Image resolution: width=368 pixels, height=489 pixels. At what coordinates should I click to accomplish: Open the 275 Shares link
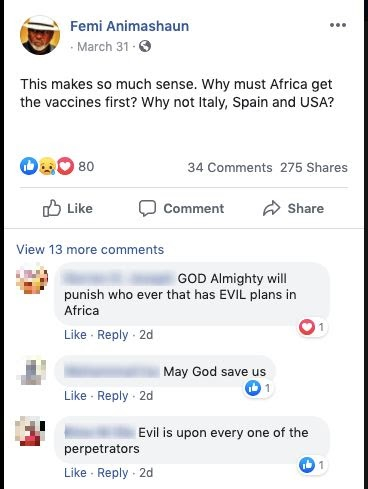click(314, 167)
